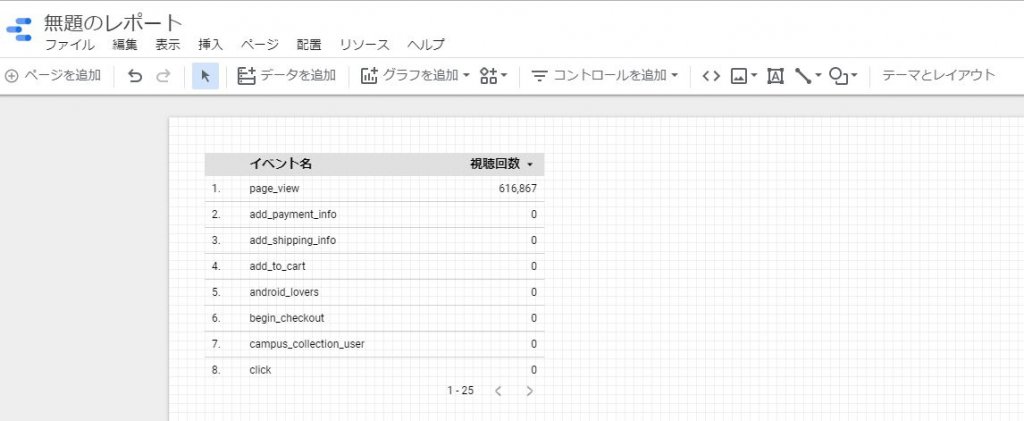Select the add_shipping_info cell
This screenshot has width=1024, height=421.
click(x=293, y=240)
